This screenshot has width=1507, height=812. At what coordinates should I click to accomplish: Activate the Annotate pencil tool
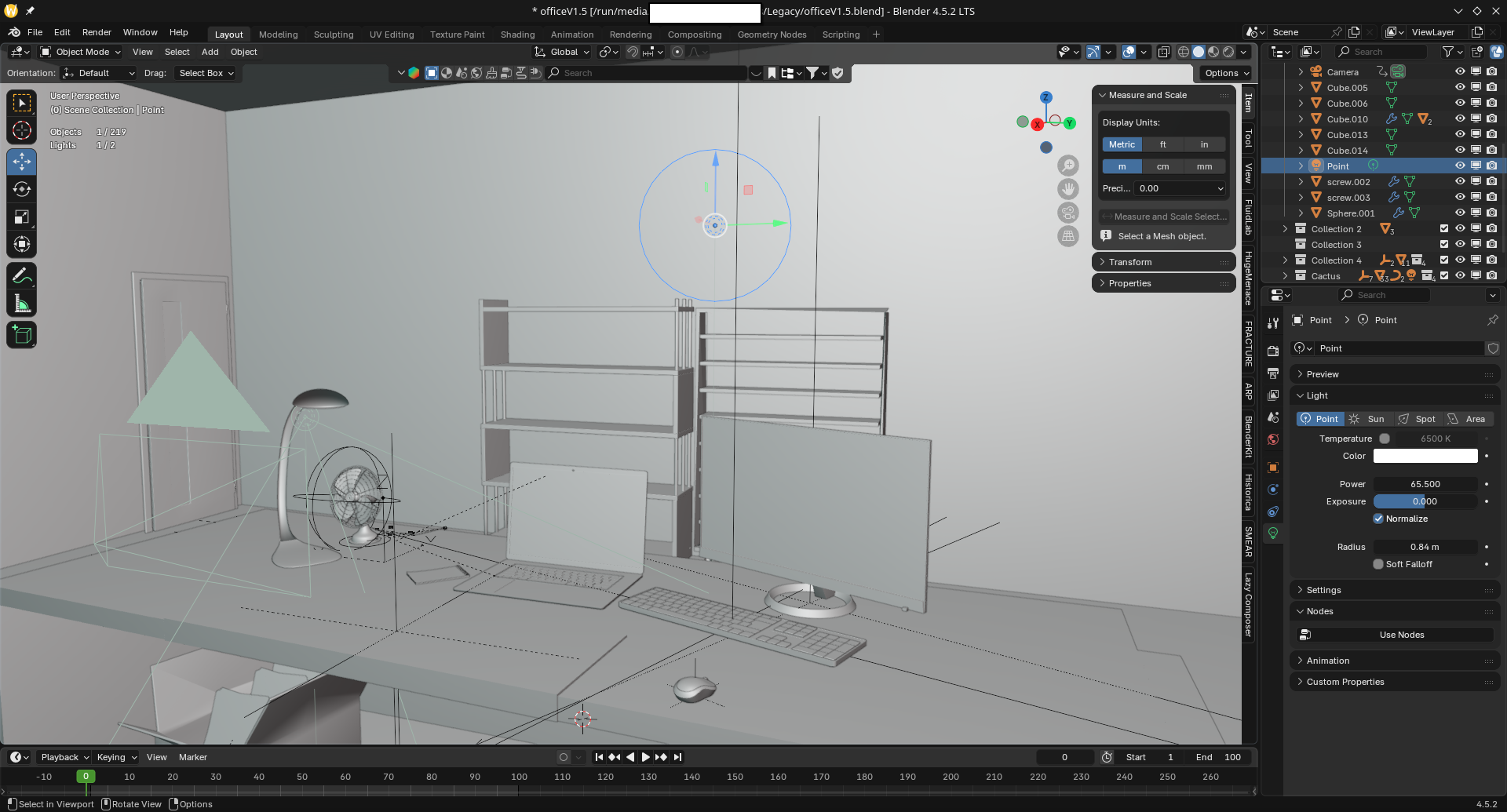22,276
